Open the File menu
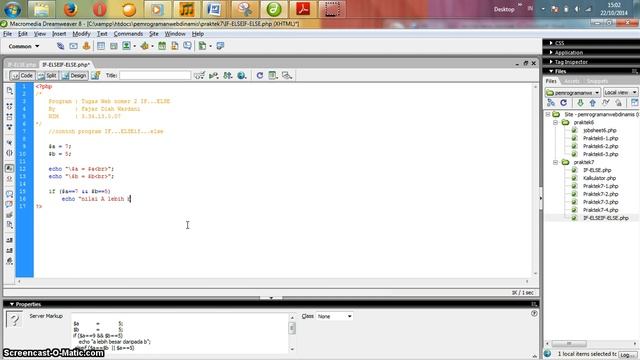 pyautogui.click(x=7, y=34)
